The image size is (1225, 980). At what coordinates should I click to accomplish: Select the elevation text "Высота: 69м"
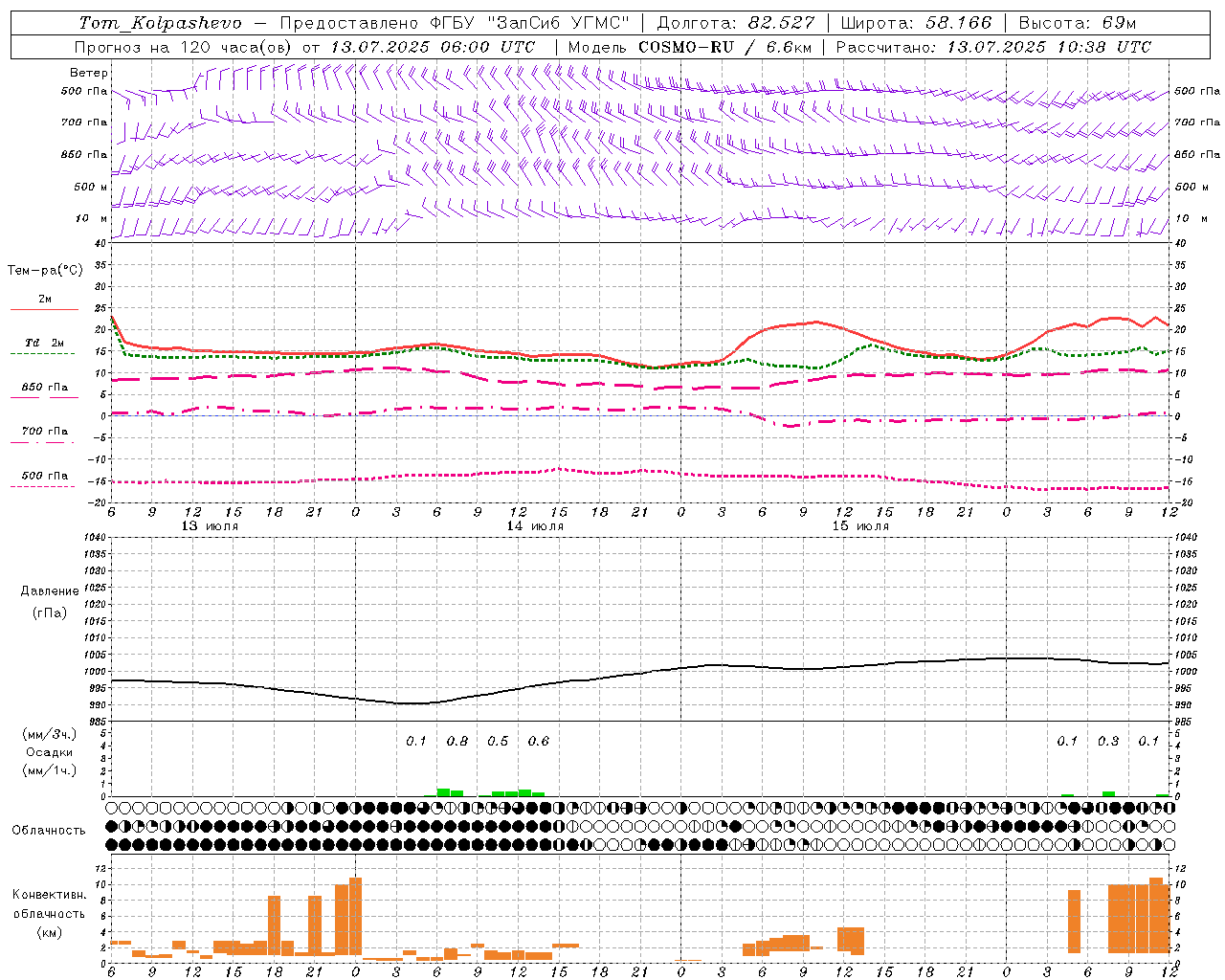(x=1078, y=23)
